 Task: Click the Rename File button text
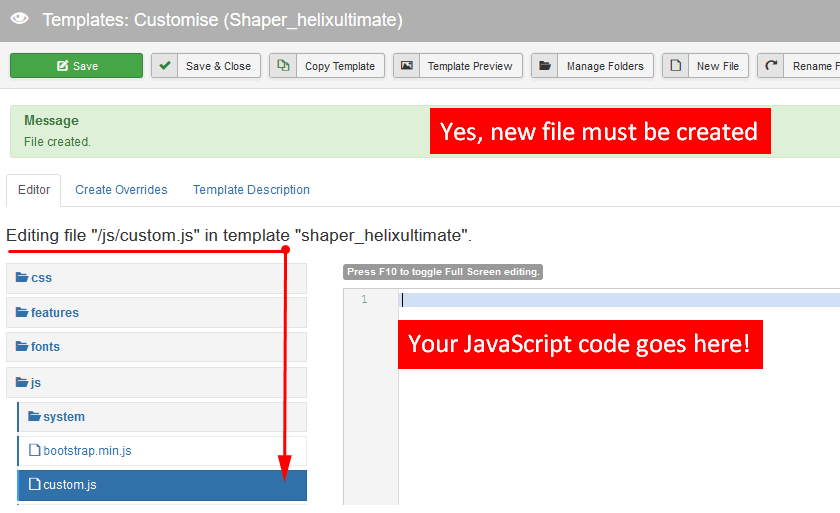point(816,66)
